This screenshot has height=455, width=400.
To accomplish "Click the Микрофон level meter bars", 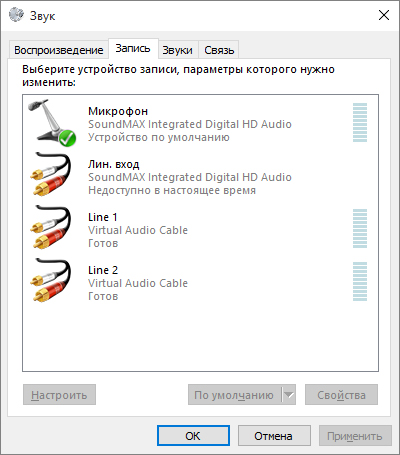I will (x=360, y=122).
